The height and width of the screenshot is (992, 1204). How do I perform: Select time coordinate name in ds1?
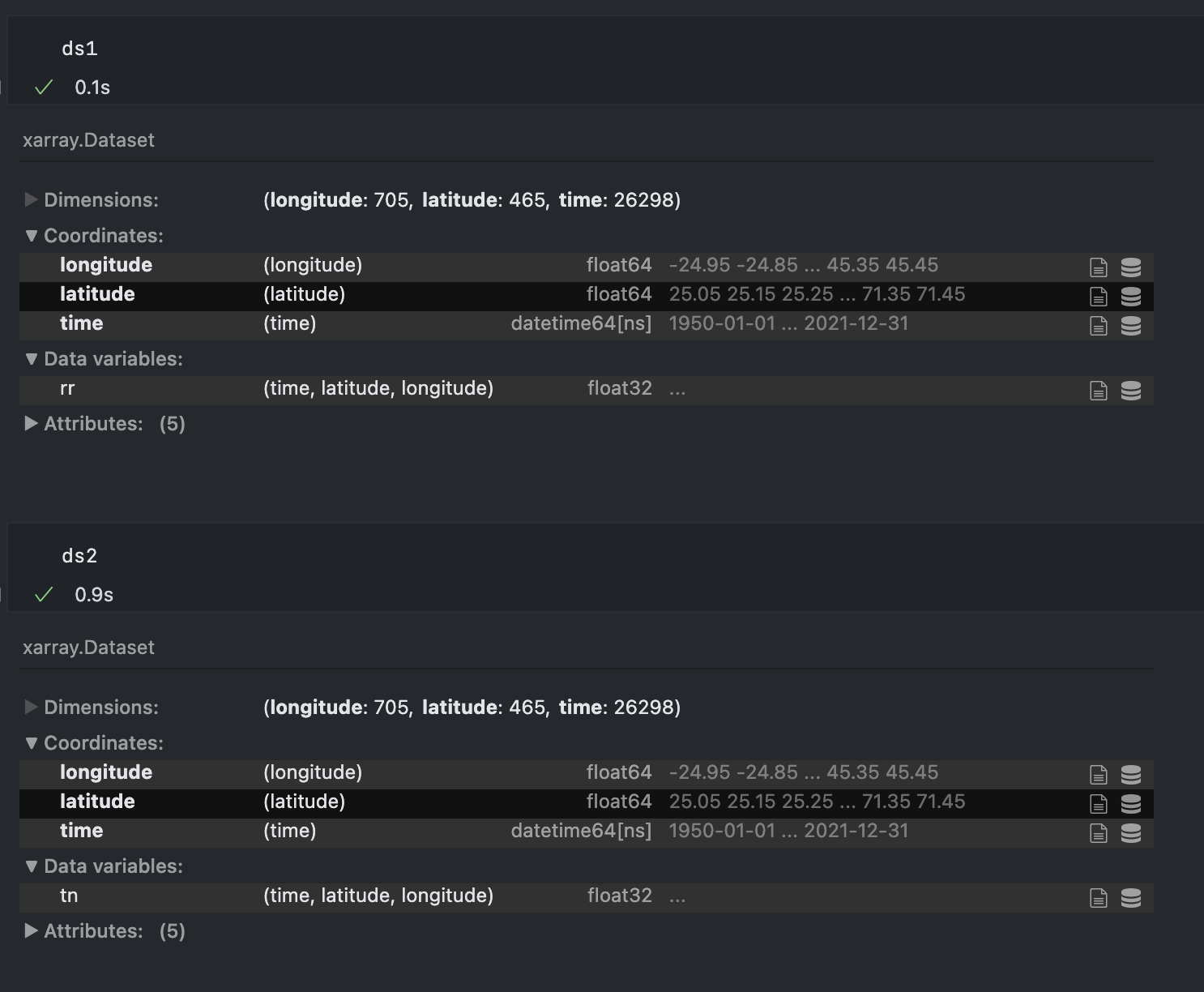(81, 323)
